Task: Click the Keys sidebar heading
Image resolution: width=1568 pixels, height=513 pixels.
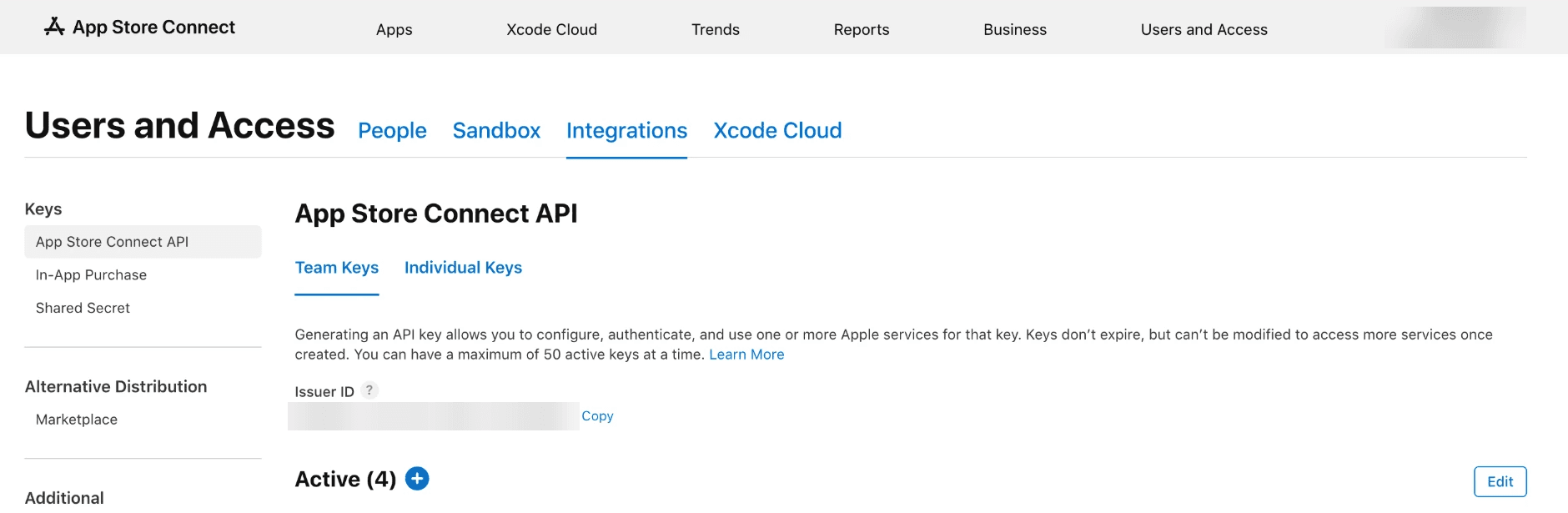Action: [43, 209]
